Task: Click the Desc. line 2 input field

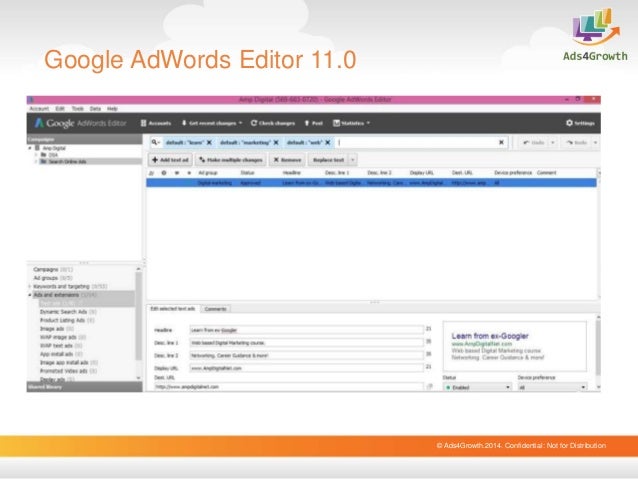Action: 306,356
